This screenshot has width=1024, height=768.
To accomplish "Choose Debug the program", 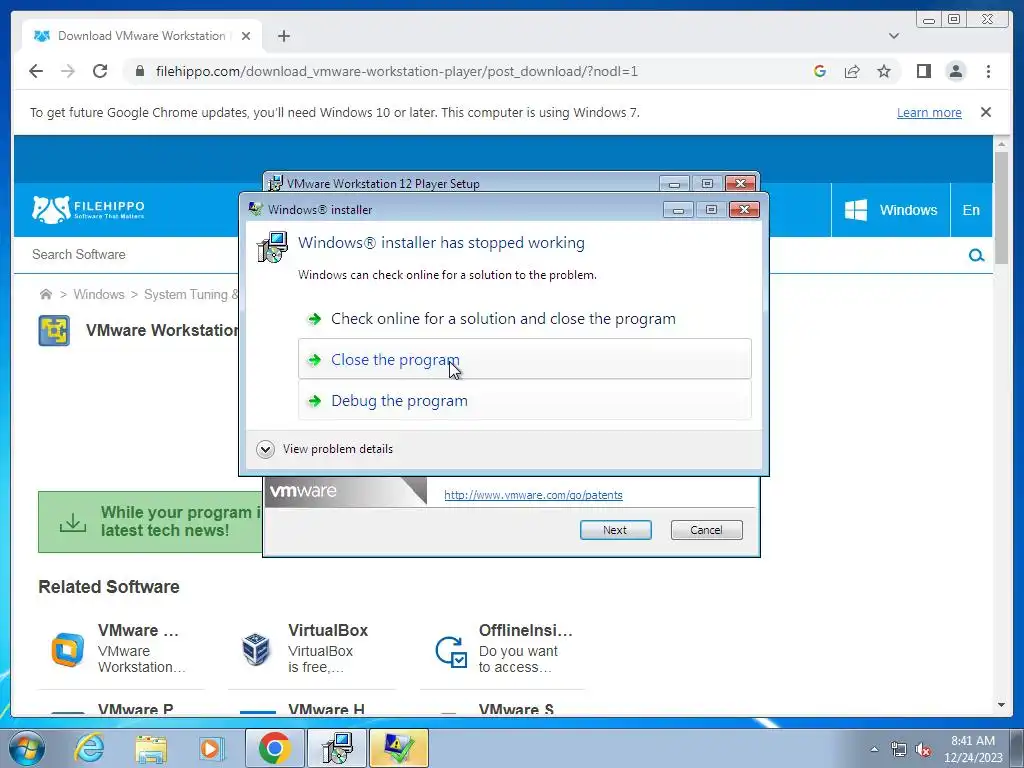I will tap(524, 400).
